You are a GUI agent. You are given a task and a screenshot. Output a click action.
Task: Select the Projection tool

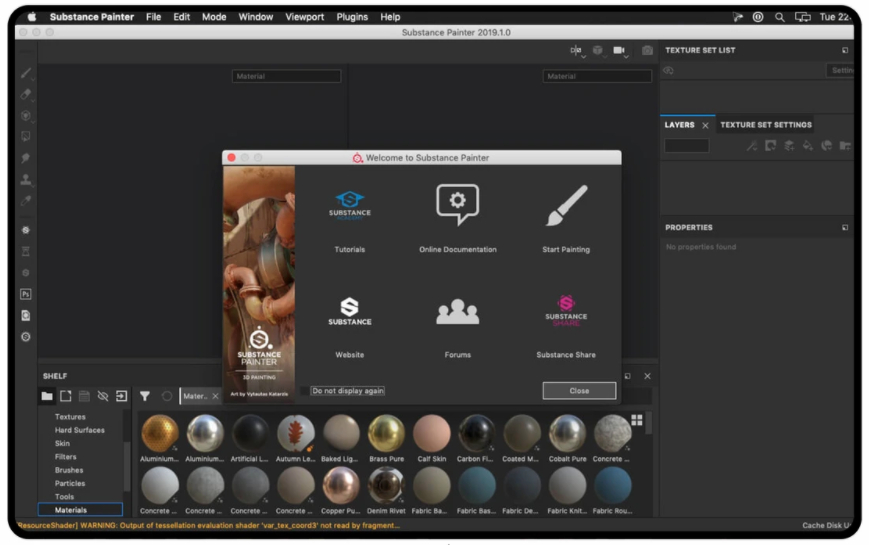tap(26, 115)
